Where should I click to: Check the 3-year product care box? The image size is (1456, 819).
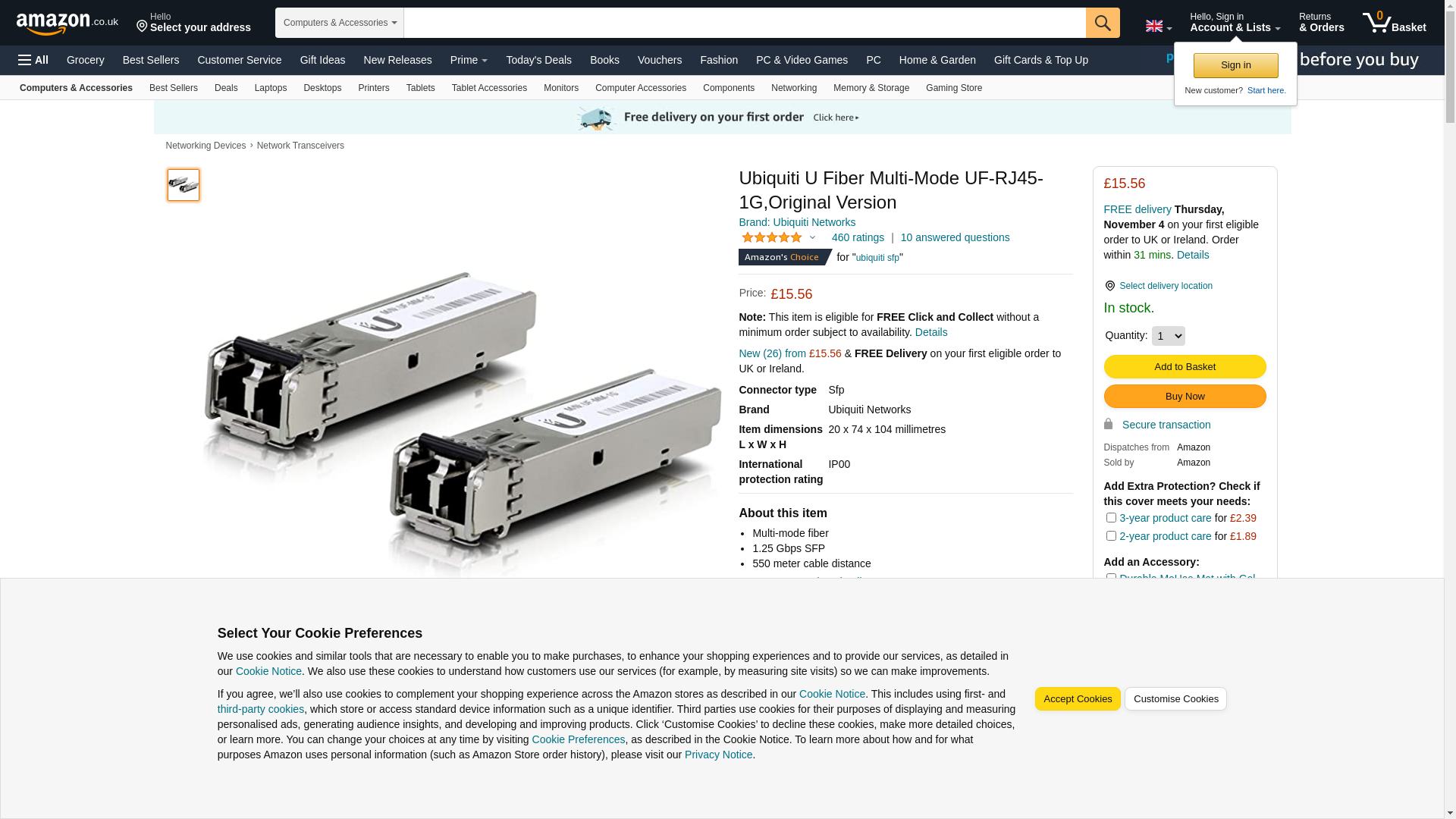[x=1111, y=518]
